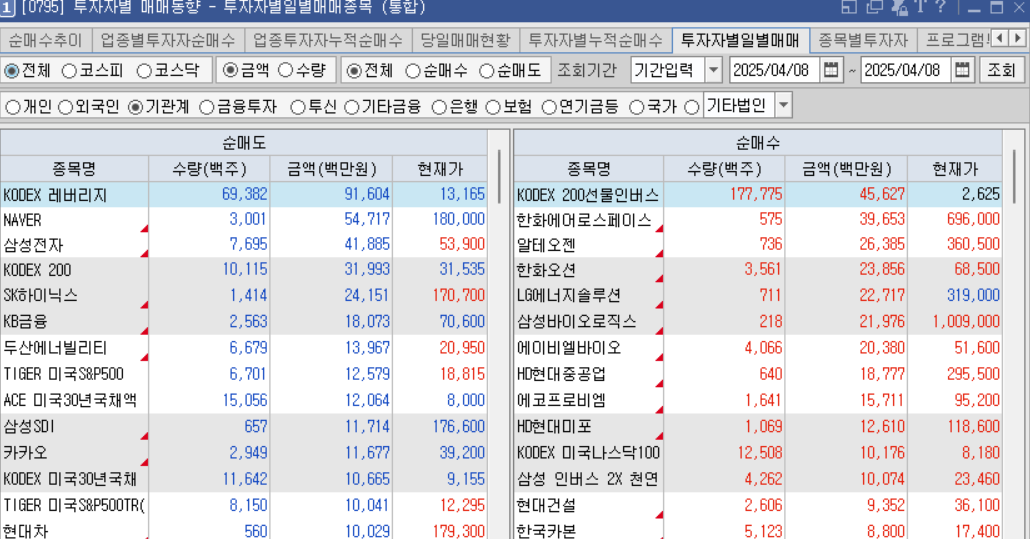Viewport: 1030px width, 539px height.
Task: Open help with the question mark icon
Action: 941,7
